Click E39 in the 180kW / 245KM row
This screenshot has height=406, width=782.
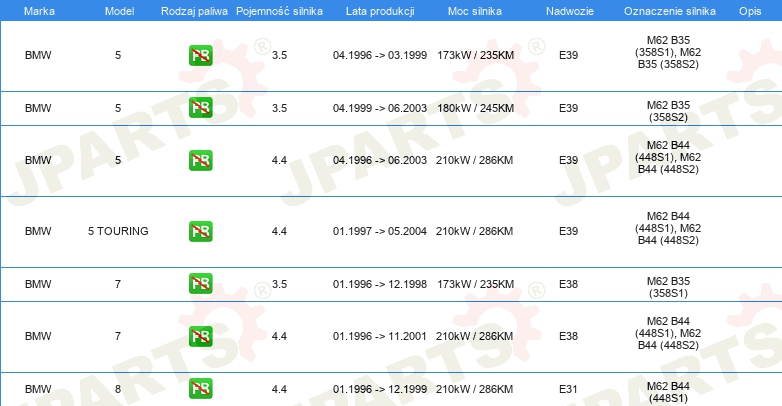pyautogui.click(x=568, y=108)
